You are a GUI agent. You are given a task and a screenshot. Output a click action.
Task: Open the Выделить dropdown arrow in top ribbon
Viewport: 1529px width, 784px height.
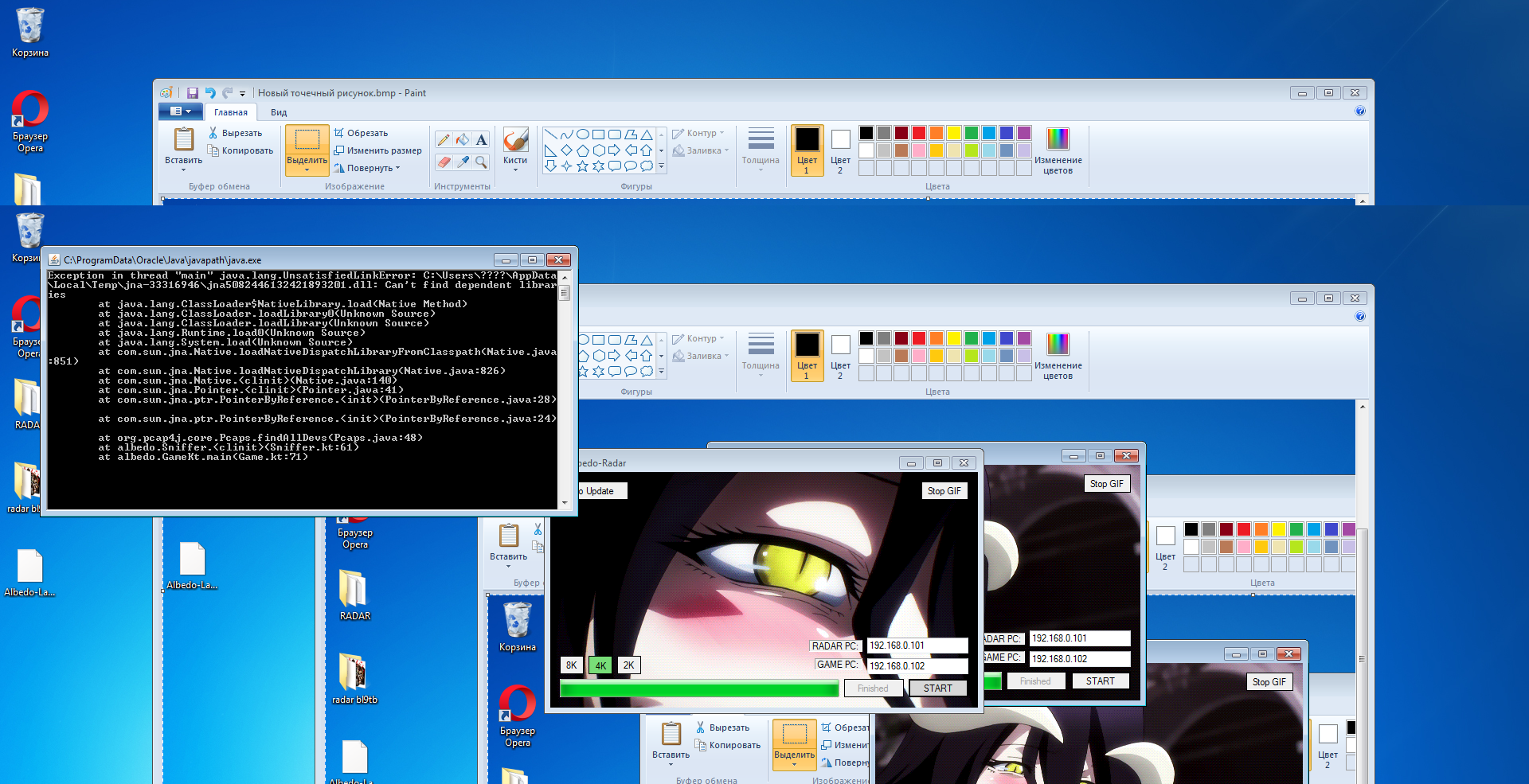coord(307,169)
